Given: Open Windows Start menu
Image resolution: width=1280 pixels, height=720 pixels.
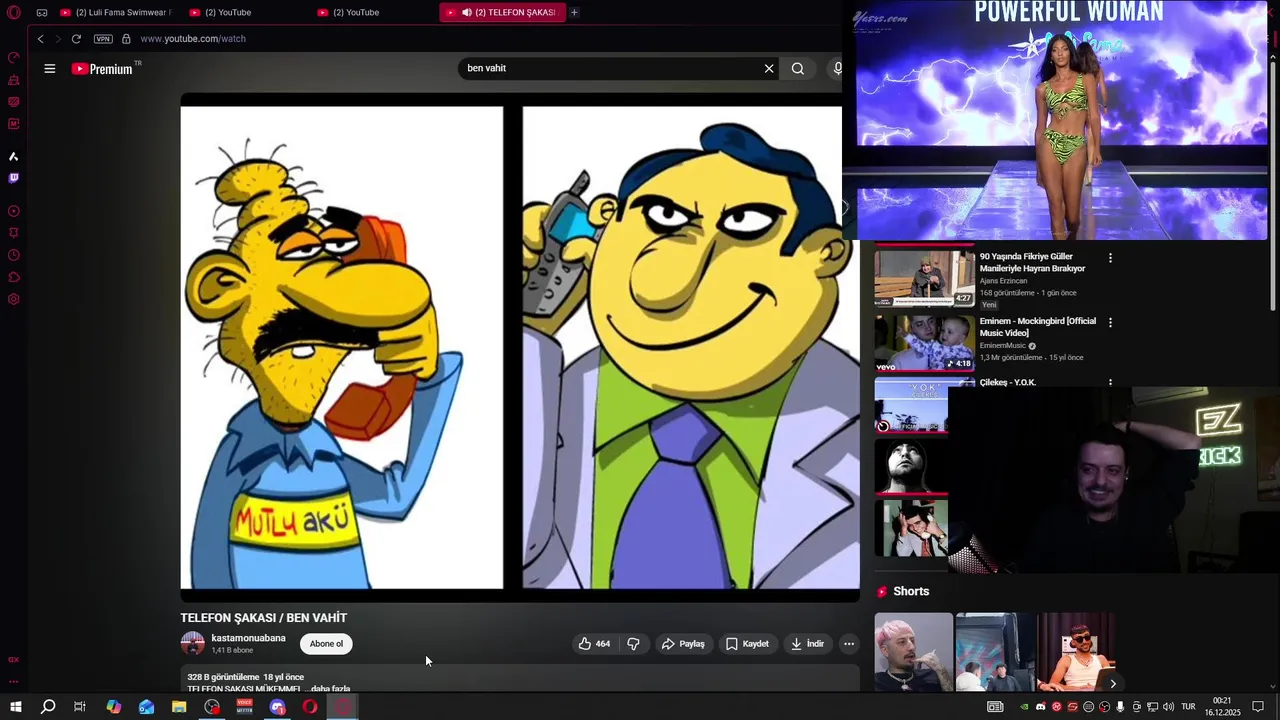Looking at the screenshot, I should coord(15,707).
